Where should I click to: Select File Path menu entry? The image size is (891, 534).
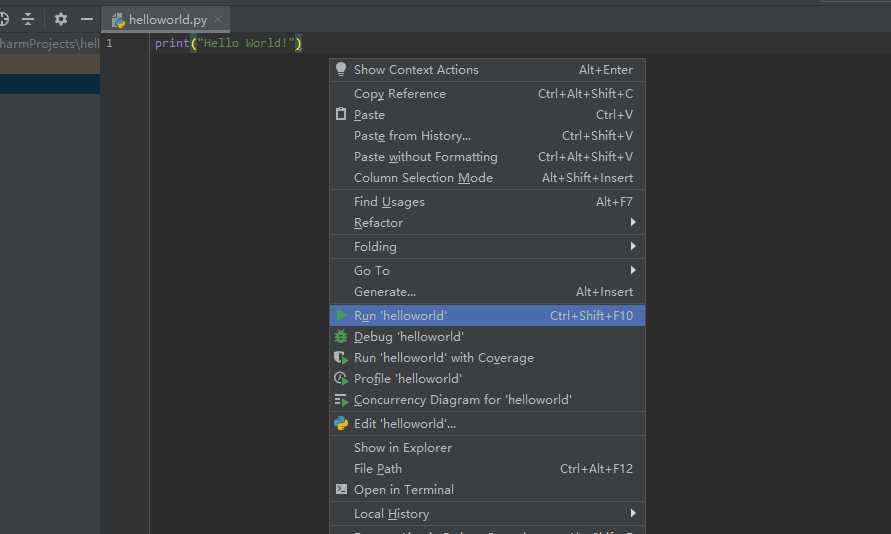(x=488, y=469)
